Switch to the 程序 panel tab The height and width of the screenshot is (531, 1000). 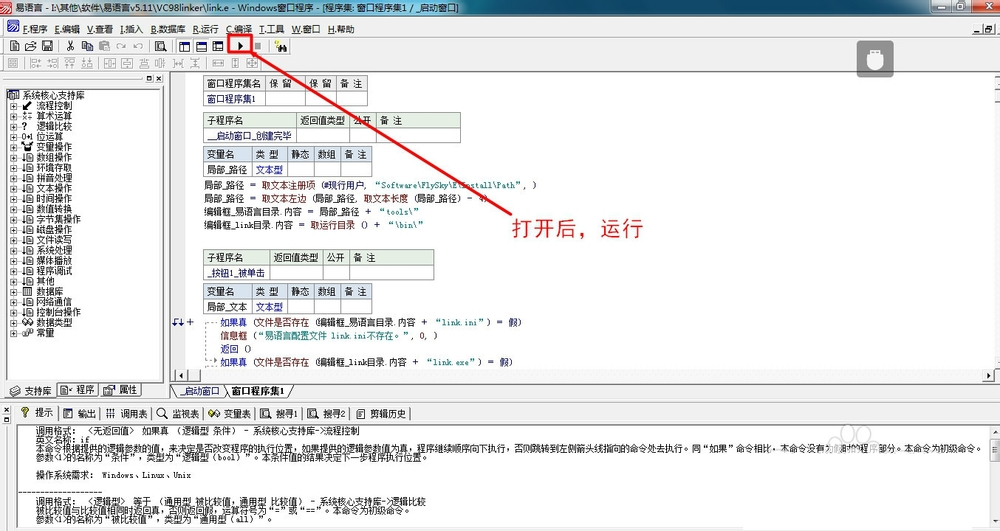77,389
